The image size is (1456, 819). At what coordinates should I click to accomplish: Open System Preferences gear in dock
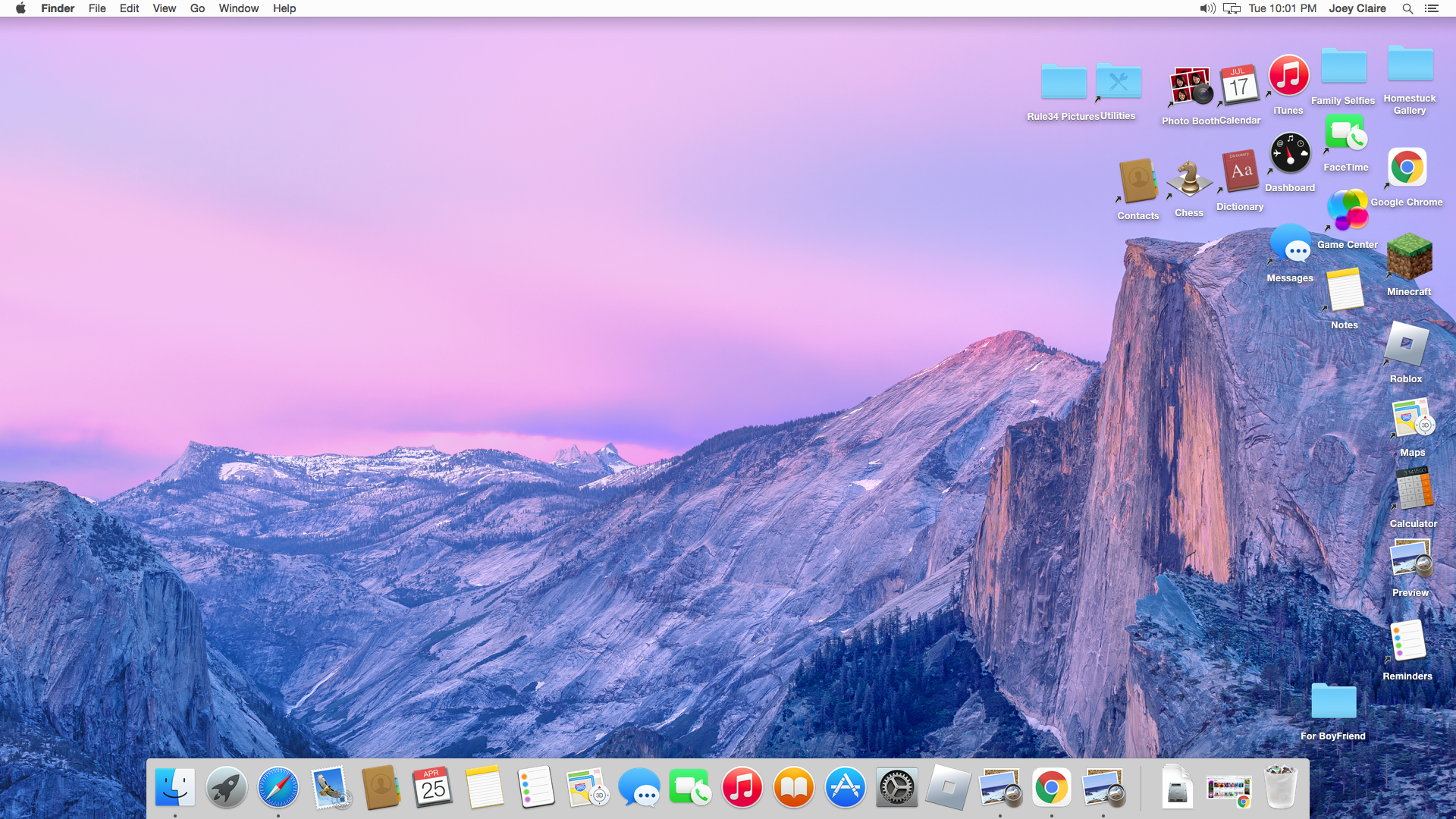tap(896, 788)
